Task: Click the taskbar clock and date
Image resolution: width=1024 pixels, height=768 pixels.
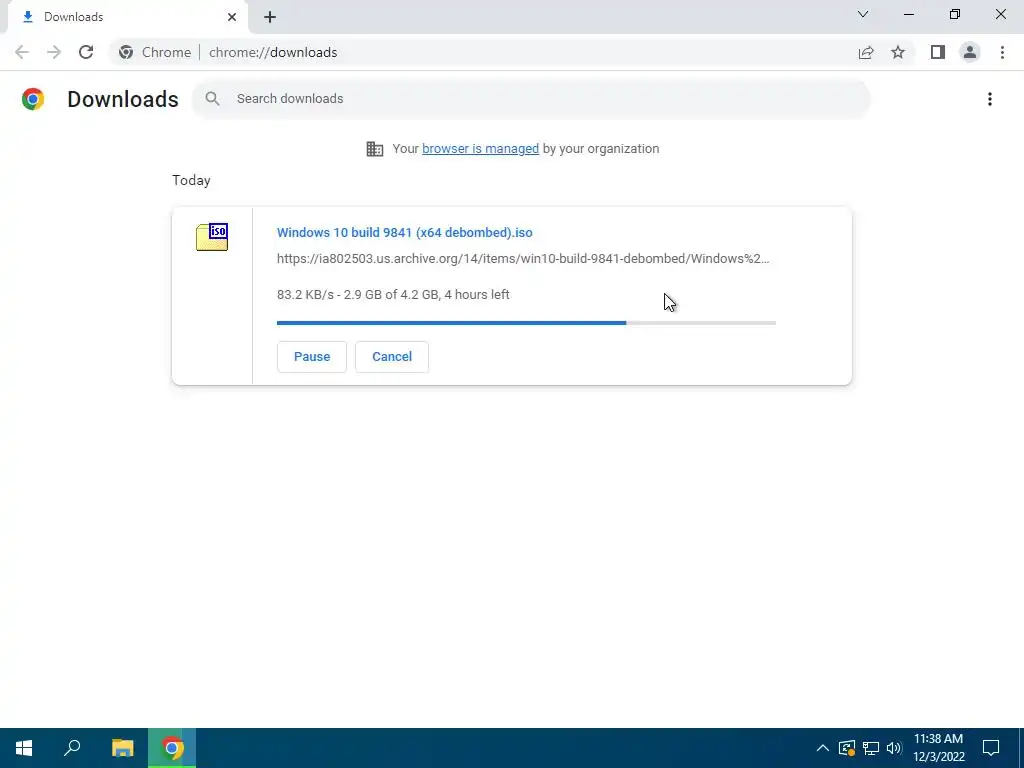Action: tap(938, 748)
